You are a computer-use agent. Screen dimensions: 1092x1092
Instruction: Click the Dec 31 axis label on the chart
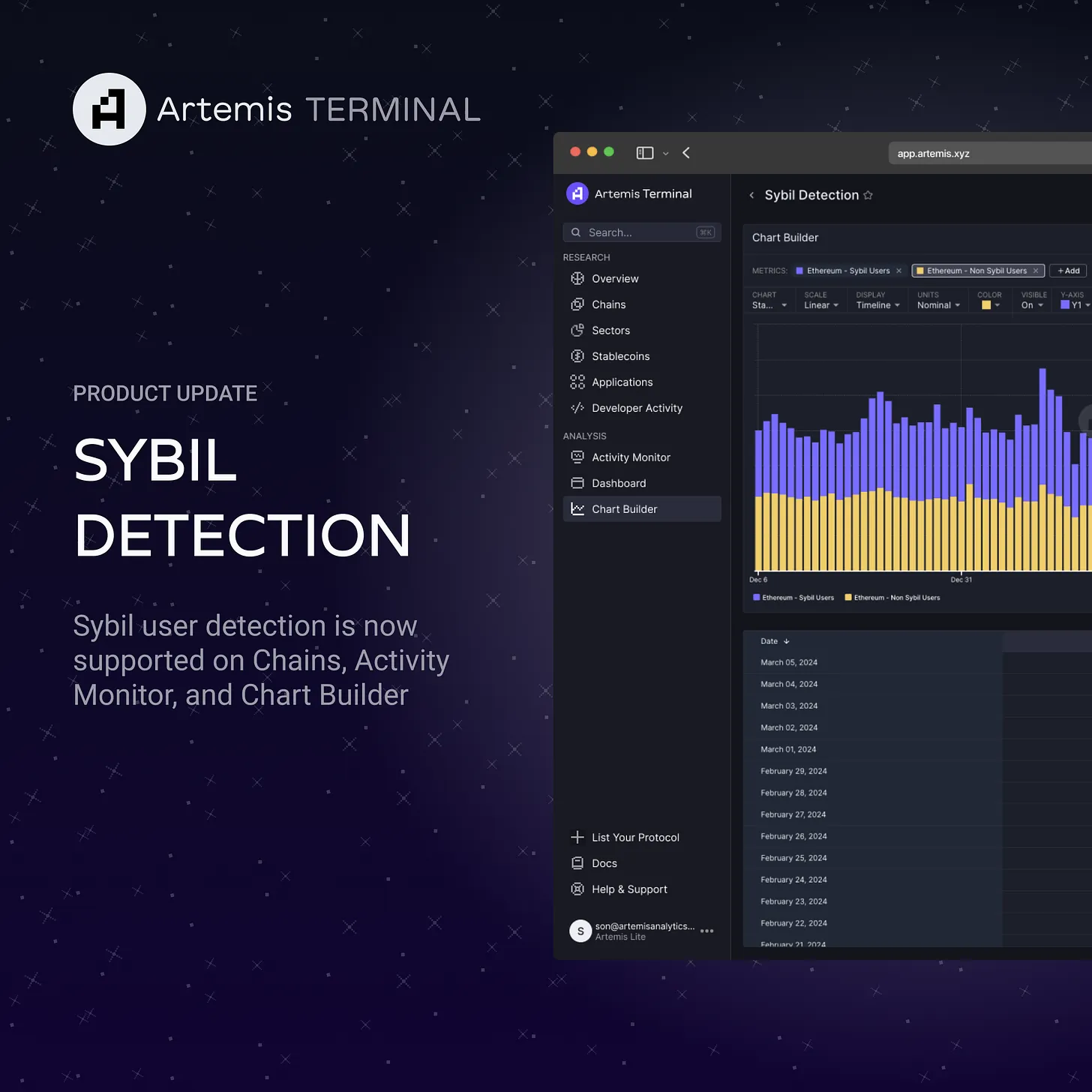coord(961,580)
